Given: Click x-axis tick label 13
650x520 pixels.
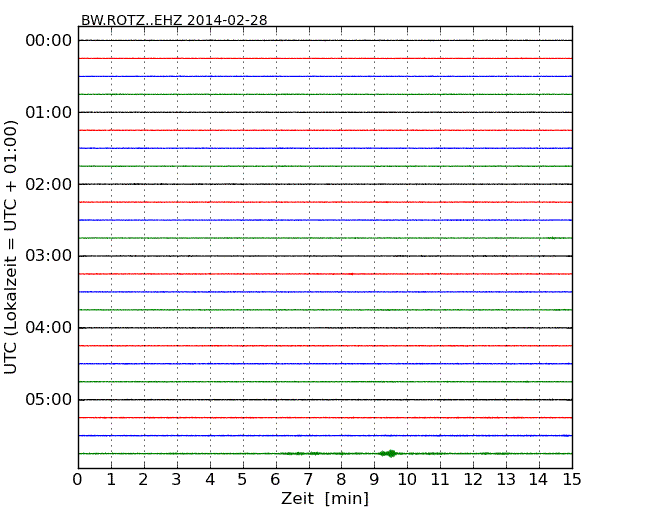Looking at the screenshot, I should click(506, 480).
